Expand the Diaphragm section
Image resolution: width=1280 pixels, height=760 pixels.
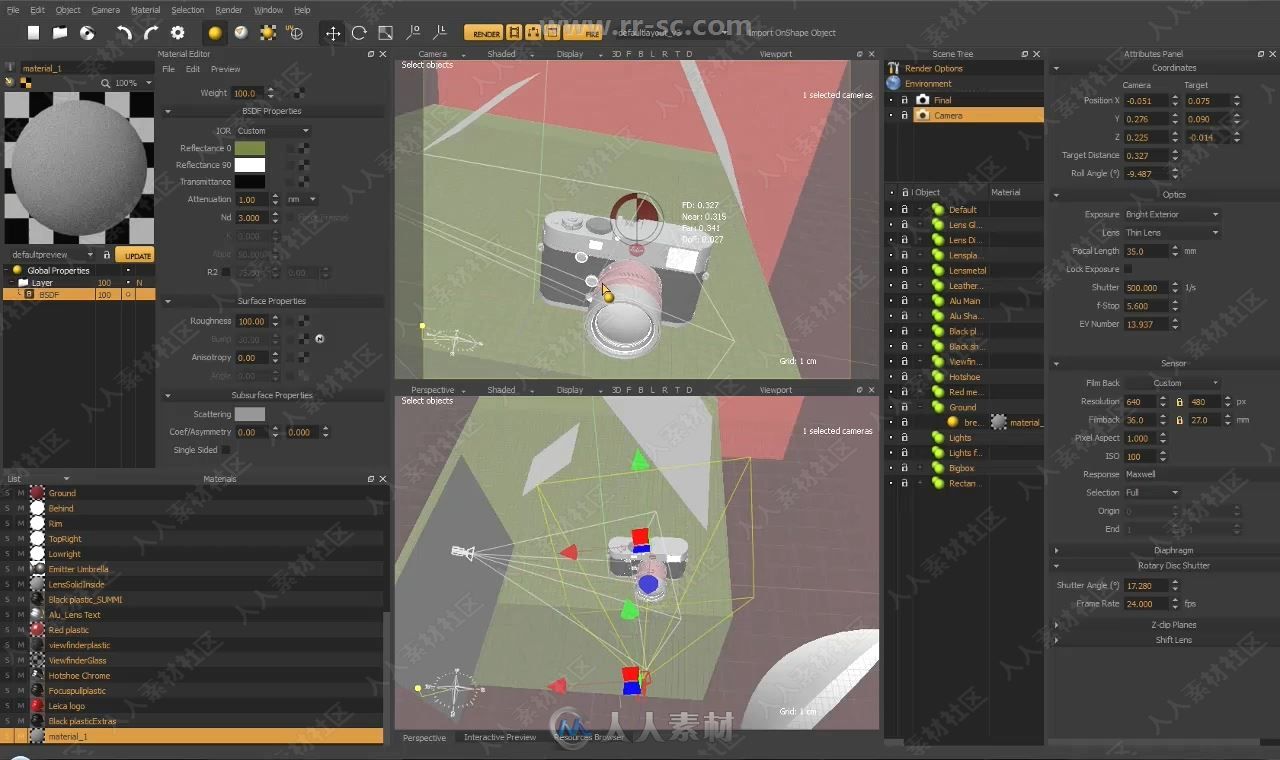(1057, 550)
